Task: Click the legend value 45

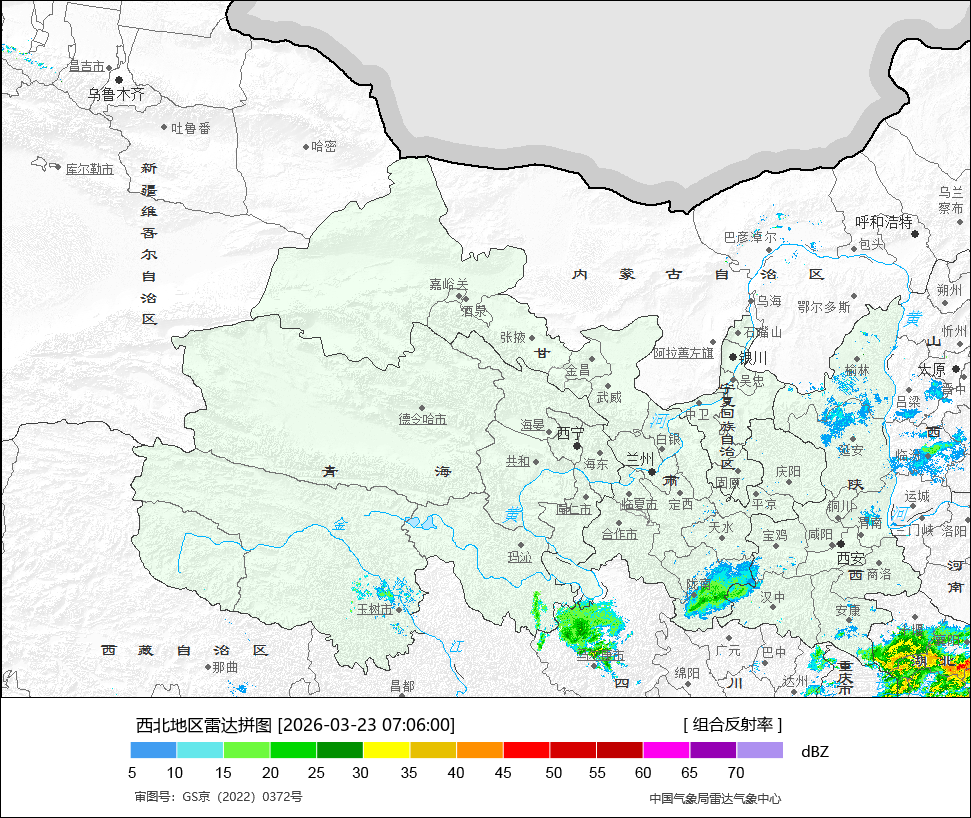Action: pyautogui.click(x=503, y=773)
